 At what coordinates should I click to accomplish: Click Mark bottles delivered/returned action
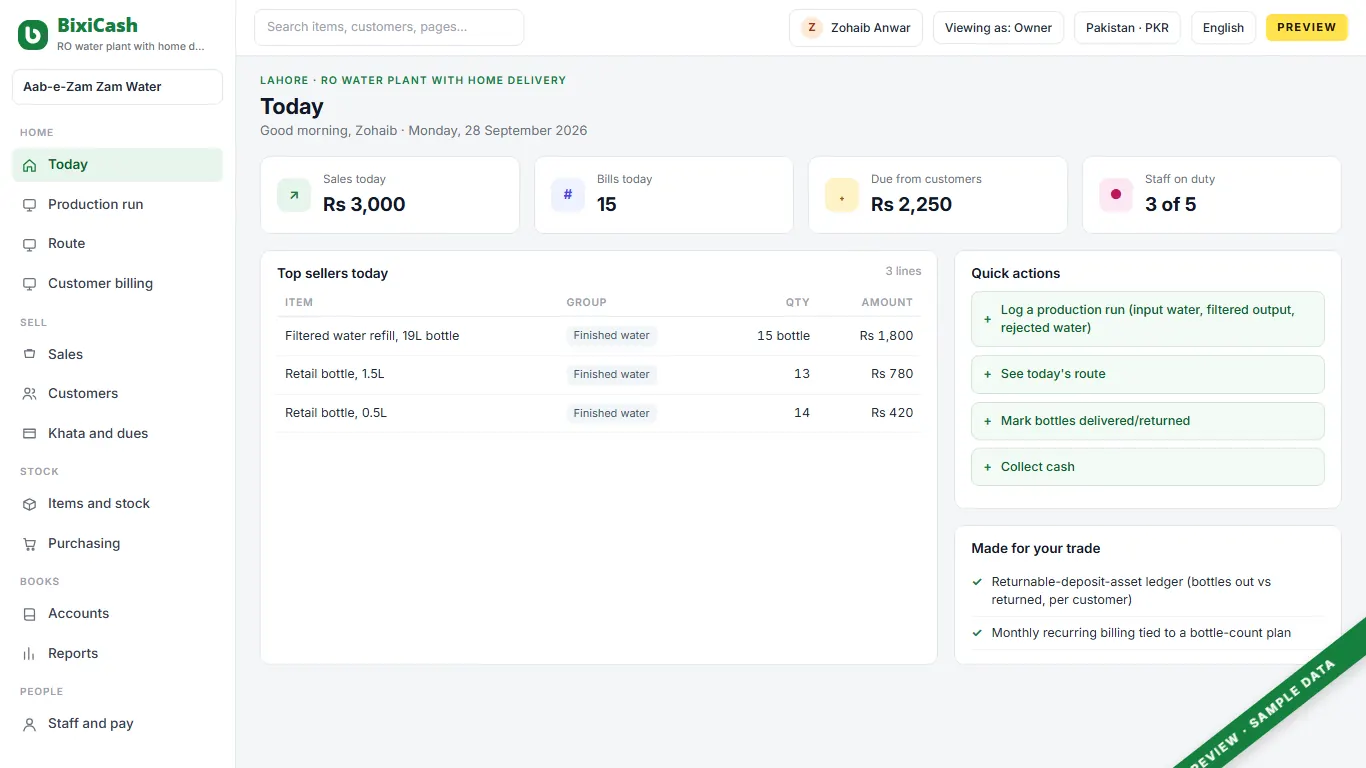coord(1148,421)
